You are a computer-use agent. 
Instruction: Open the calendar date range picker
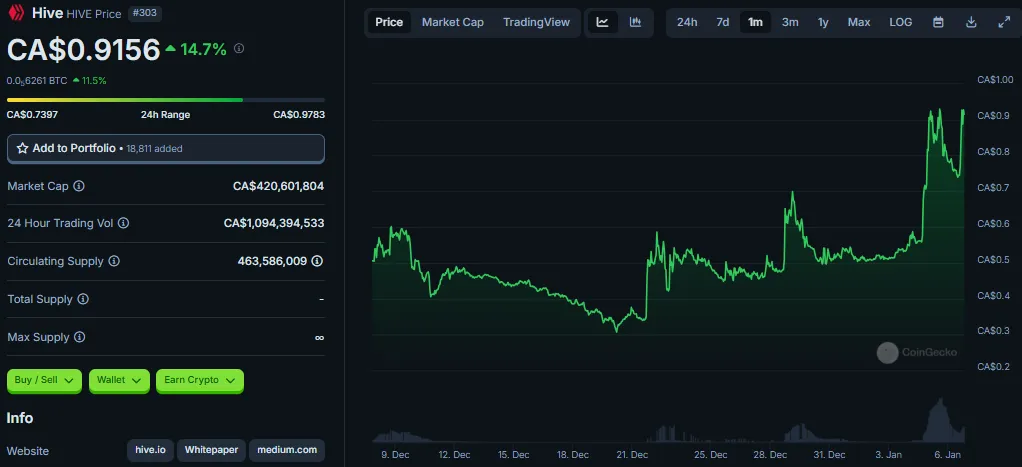tap(938, 22)
